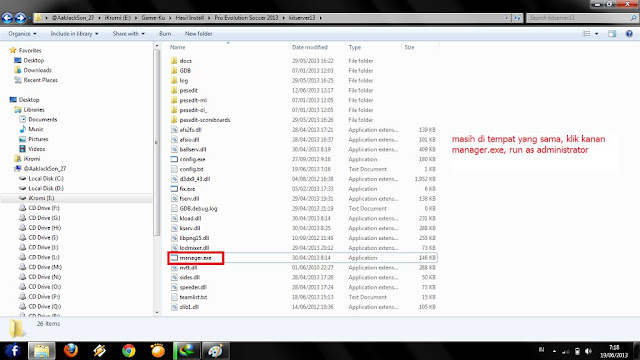Select the file named kload.dll
Viewport: 640px width, 360px height.
coord(190,218)
